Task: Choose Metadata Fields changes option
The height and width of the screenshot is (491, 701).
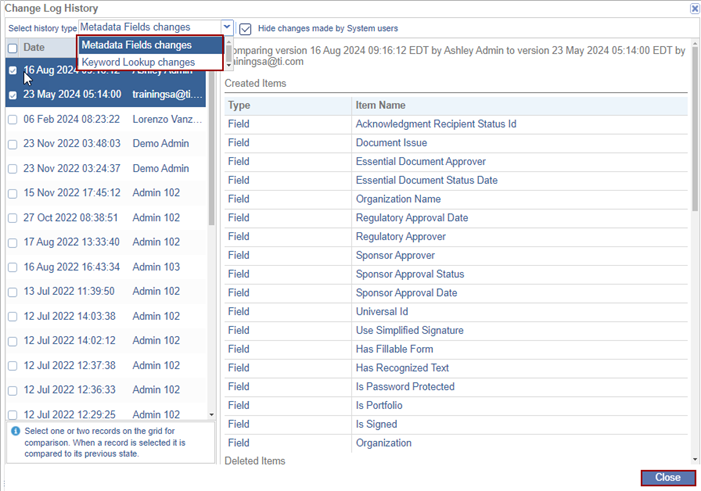Action: click(x=137, y=45)
